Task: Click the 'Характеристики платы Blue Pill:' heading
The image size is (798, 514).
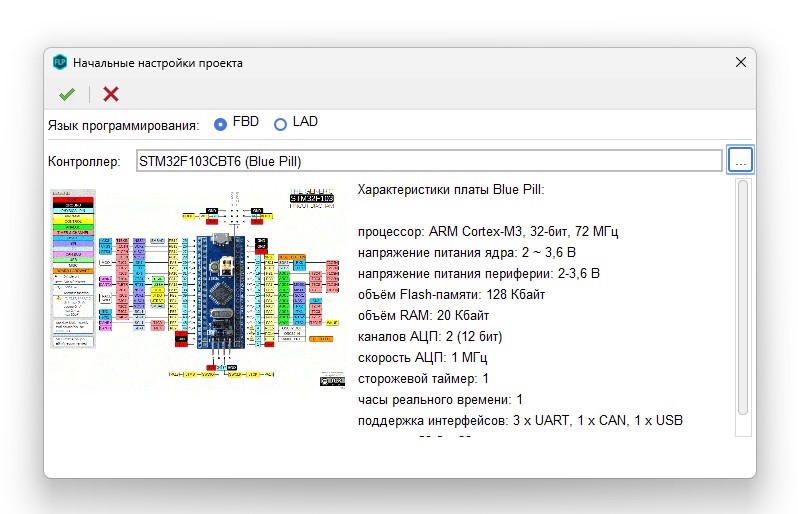Action: [x=451, y=190]
